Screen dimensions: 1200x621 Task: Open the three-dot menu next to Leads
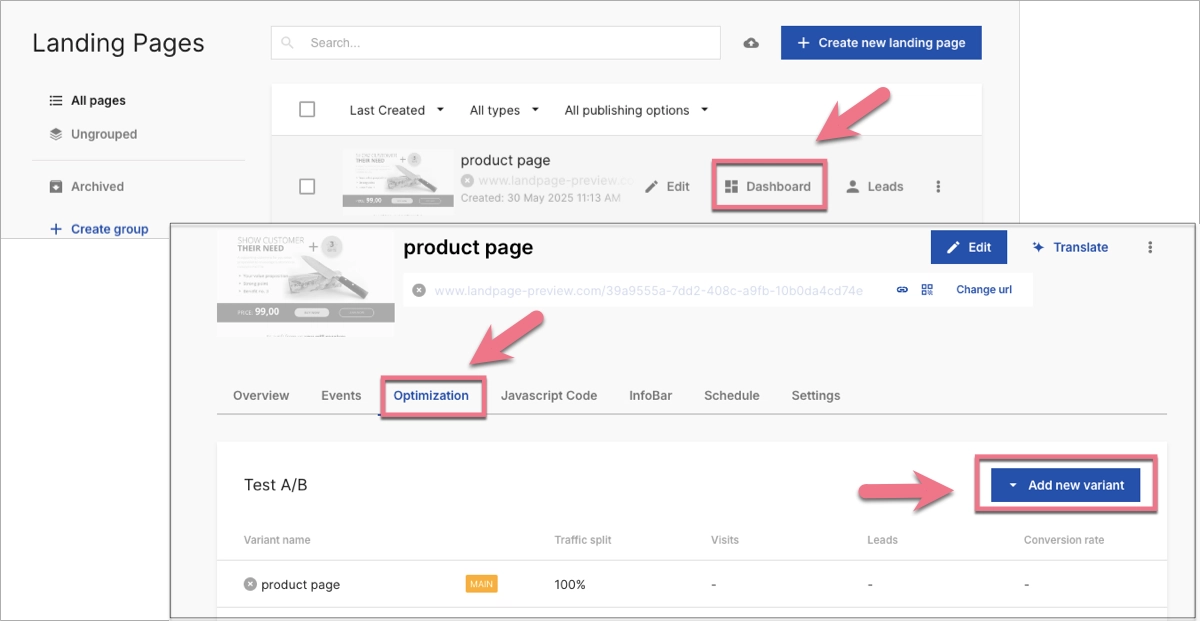pos(937,186)
